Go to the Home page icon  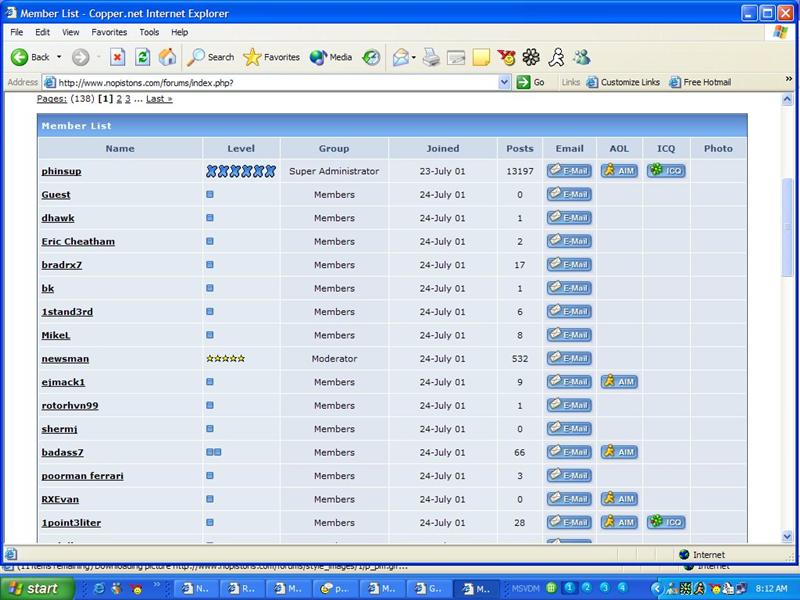click(167, 57)
